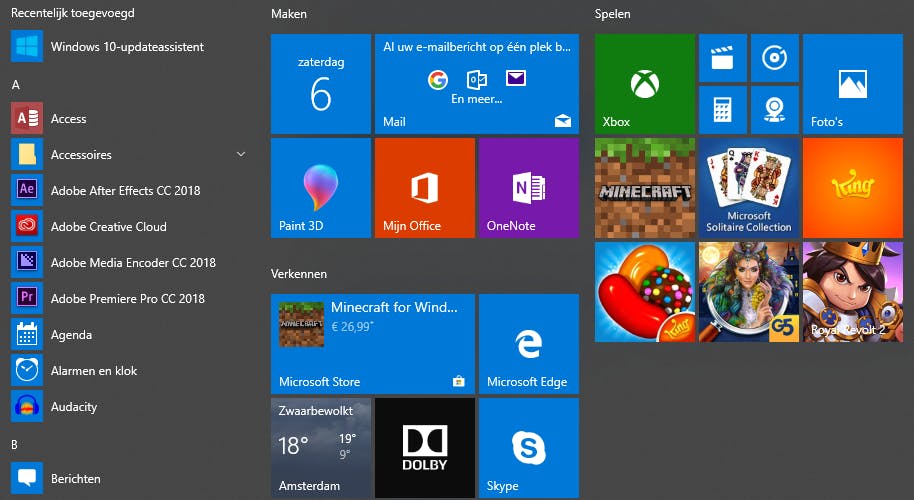Viewport: 914px width, 500px height.
Task: Open the Films & TV clapperboard tile
Action: coord(723,58)
